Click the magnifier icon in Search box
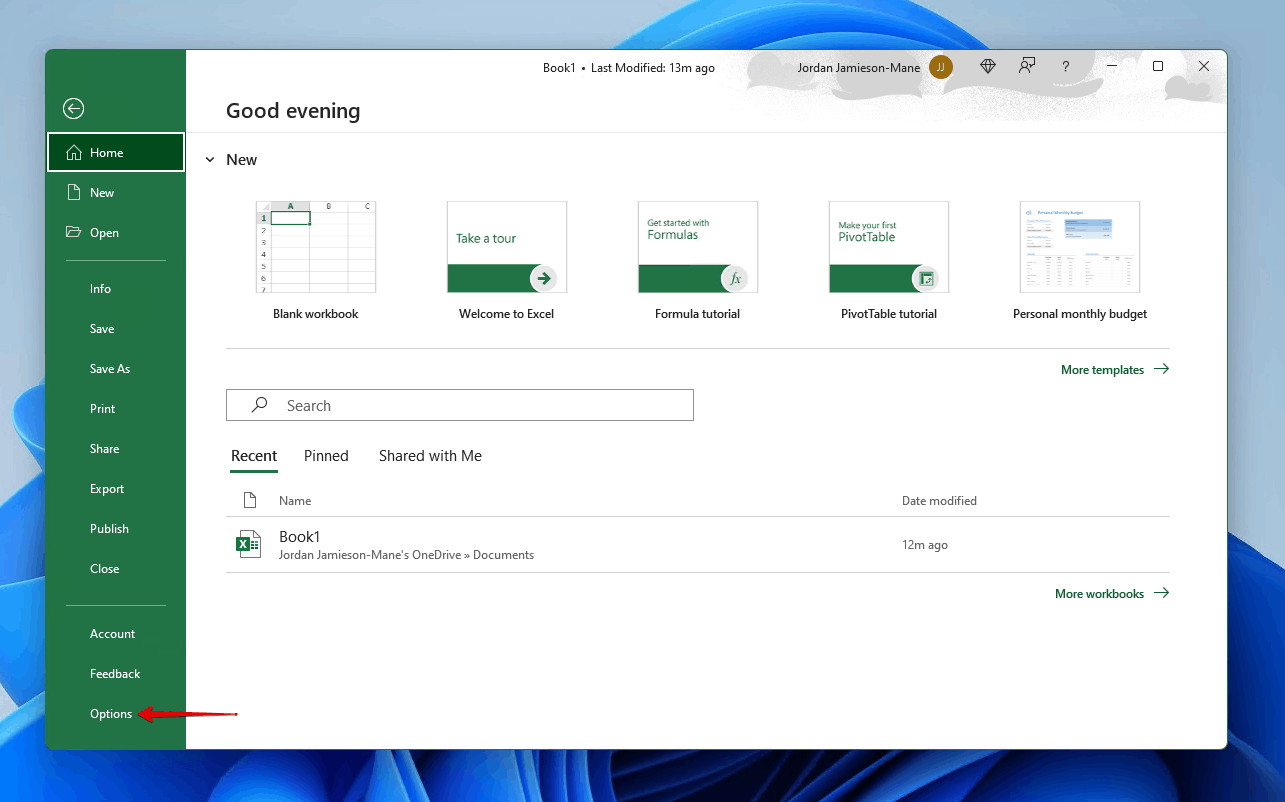The image size is (1285, 802). [x=260, y=405]
